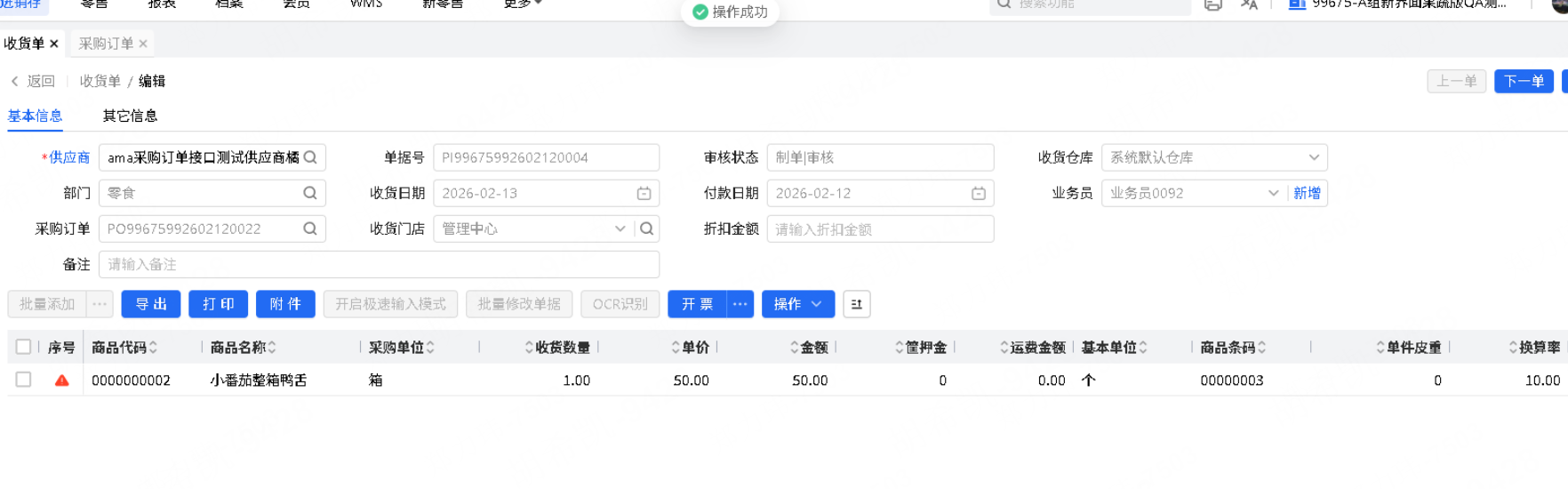Image resolution: width=1568 pixels, height=489 pixels.
Task: Sort by the 单件皮重 column
Action: (x=1380, y=348)
